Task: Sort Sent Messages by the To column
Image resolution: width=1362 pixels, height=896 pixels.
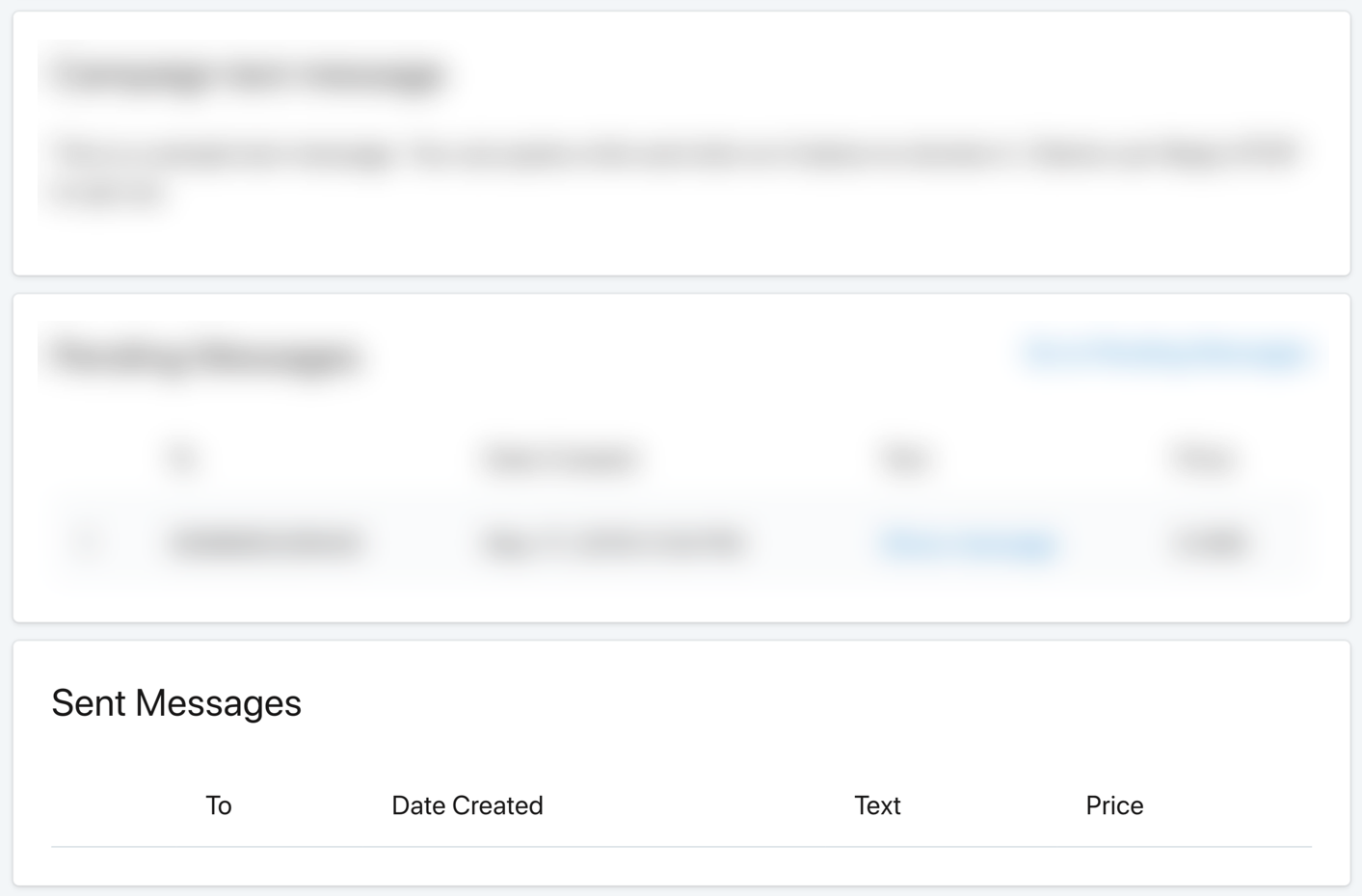Action: click(x=219, y=805)
